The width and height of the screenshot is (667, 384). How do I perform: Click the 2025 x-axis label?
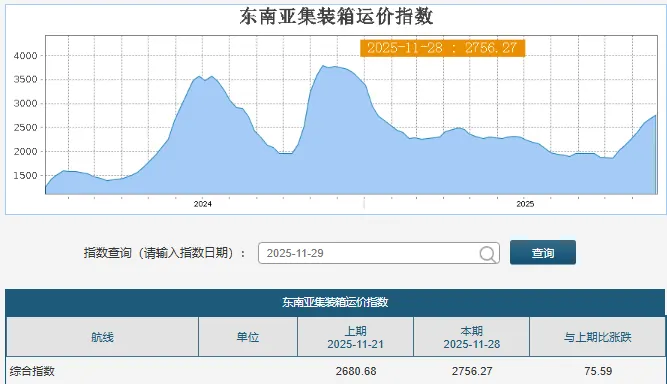pyautogui.click(x=525, y=204)
